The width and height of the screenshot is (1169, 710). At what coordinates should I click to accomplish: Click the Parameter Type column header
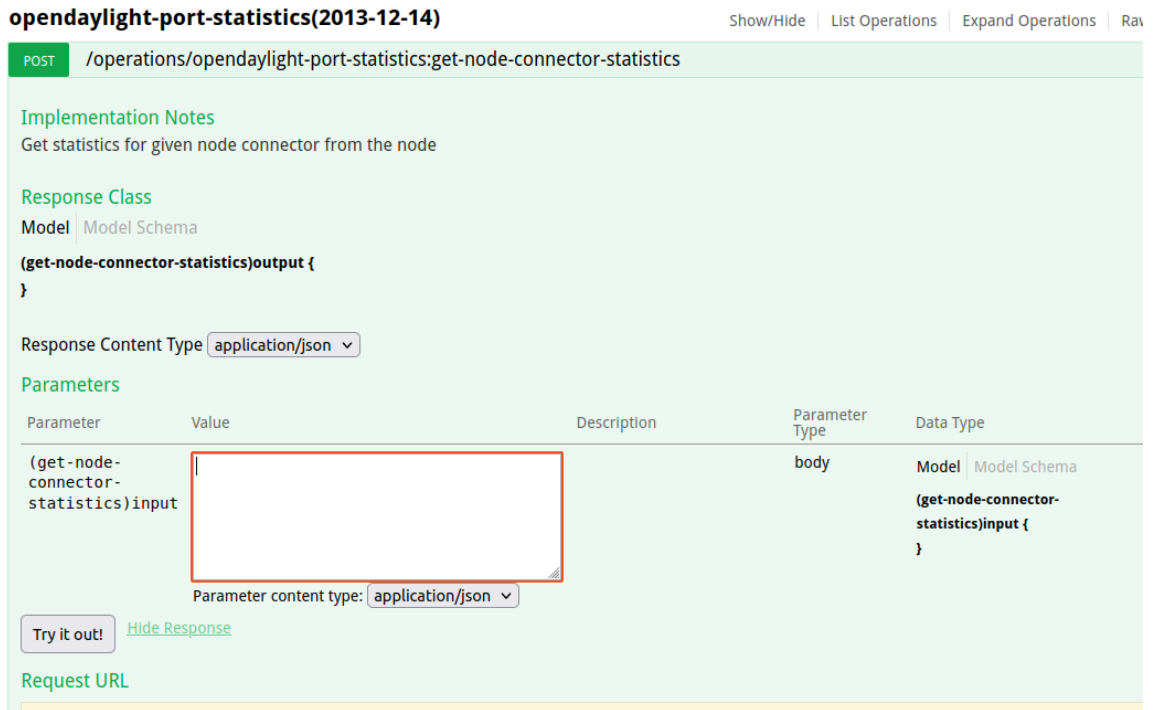pyautogui.click(x=829, y=422)
